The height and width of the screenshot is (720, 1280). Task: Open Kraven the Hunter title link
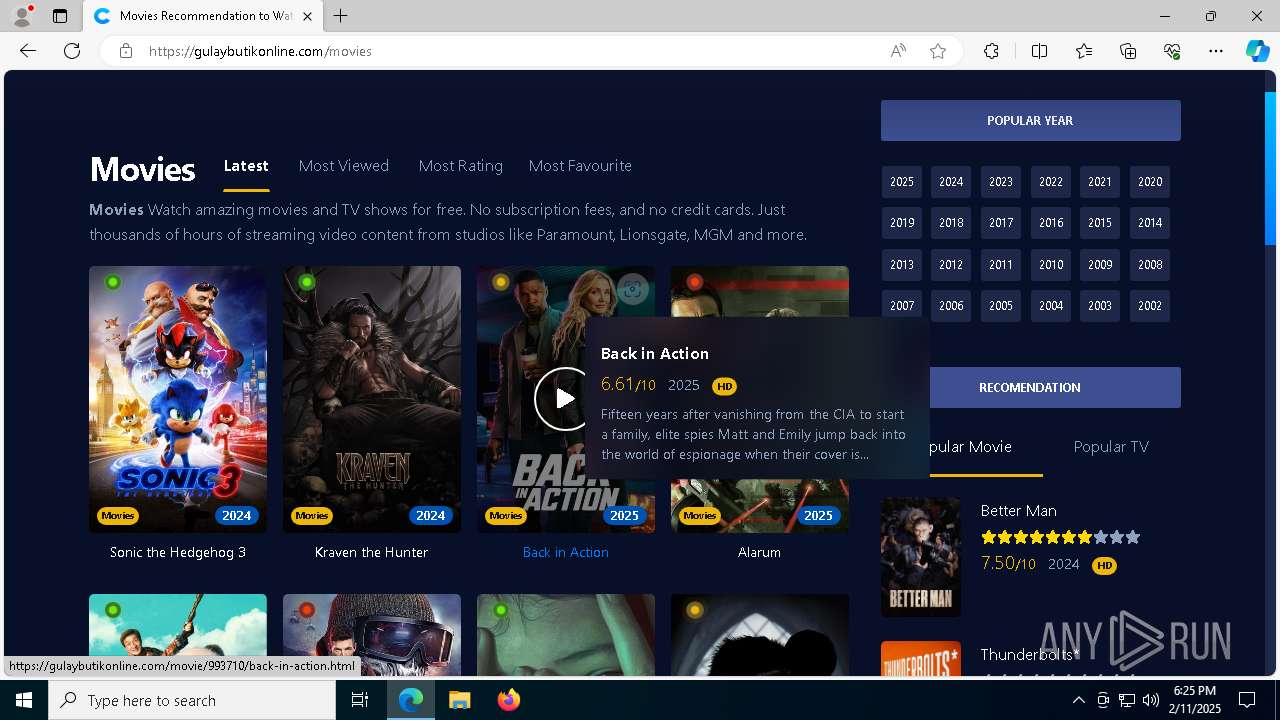click(371, 552)
